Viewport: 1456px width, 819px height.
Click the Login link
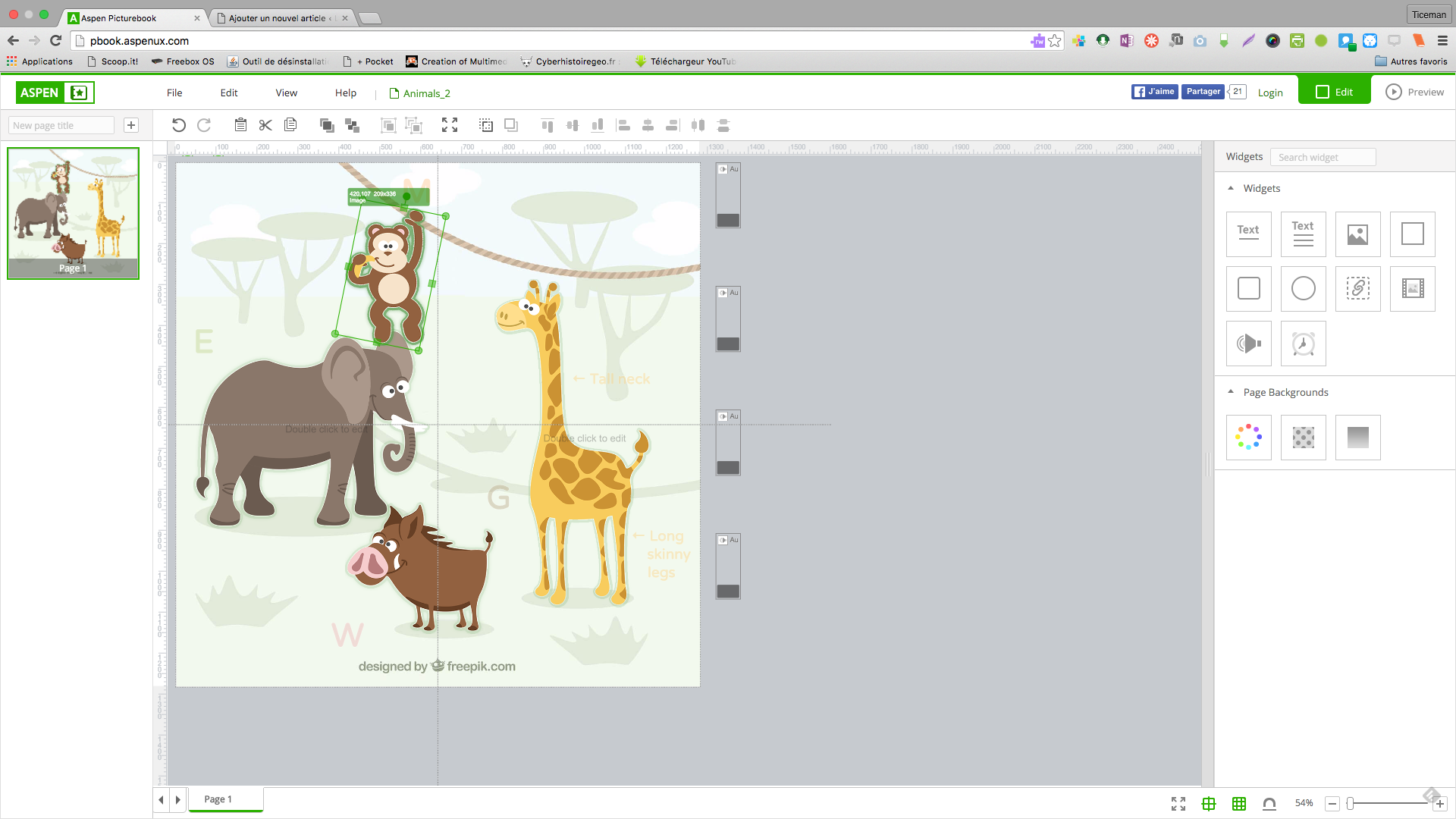pos(1270,93)
